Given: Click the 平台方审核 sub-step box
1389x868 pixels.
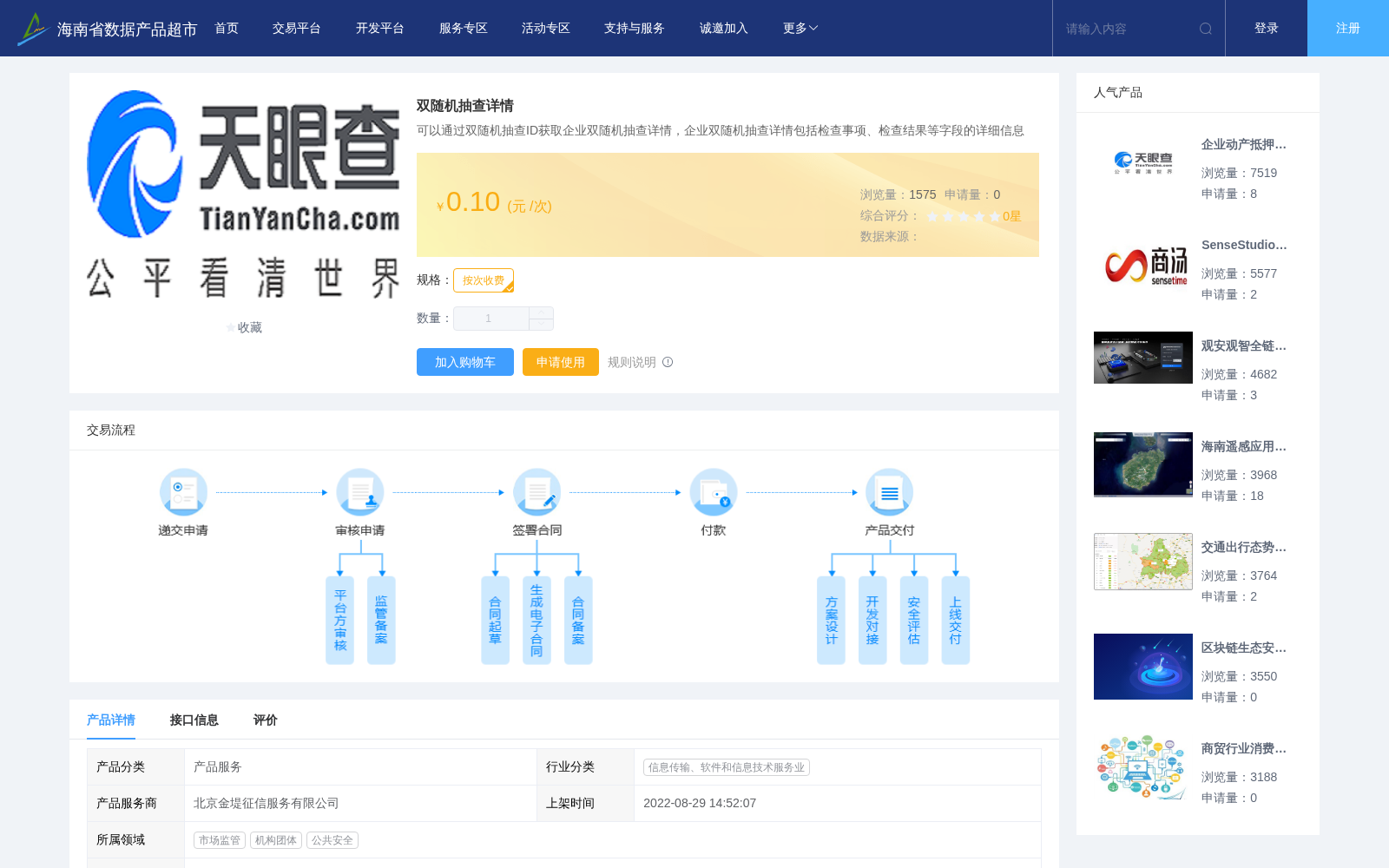Looking at the screenshot, I should (x=340, y=620).
